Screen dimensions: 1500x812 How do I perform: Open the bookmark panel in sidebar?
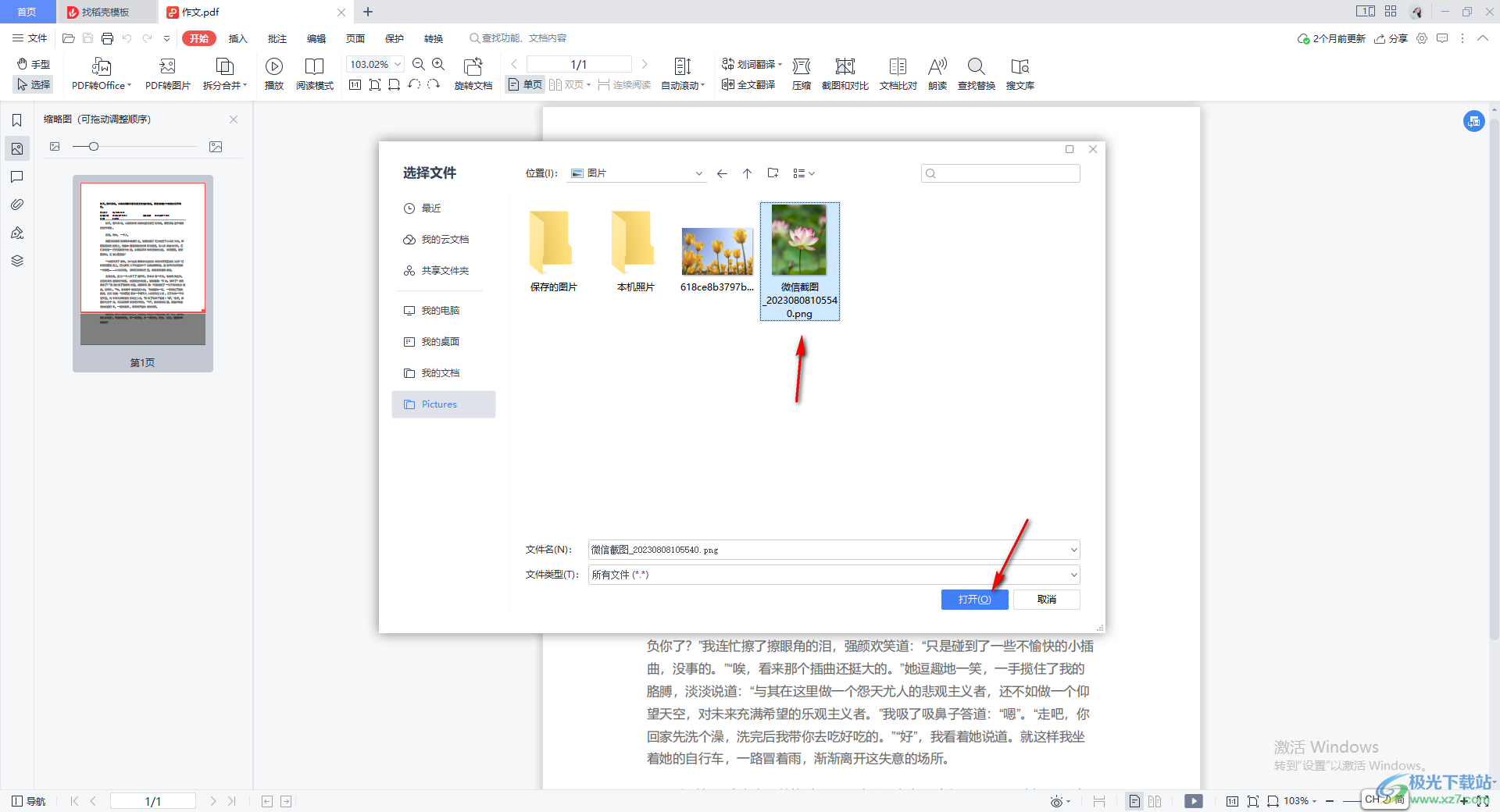pos(16,120)
